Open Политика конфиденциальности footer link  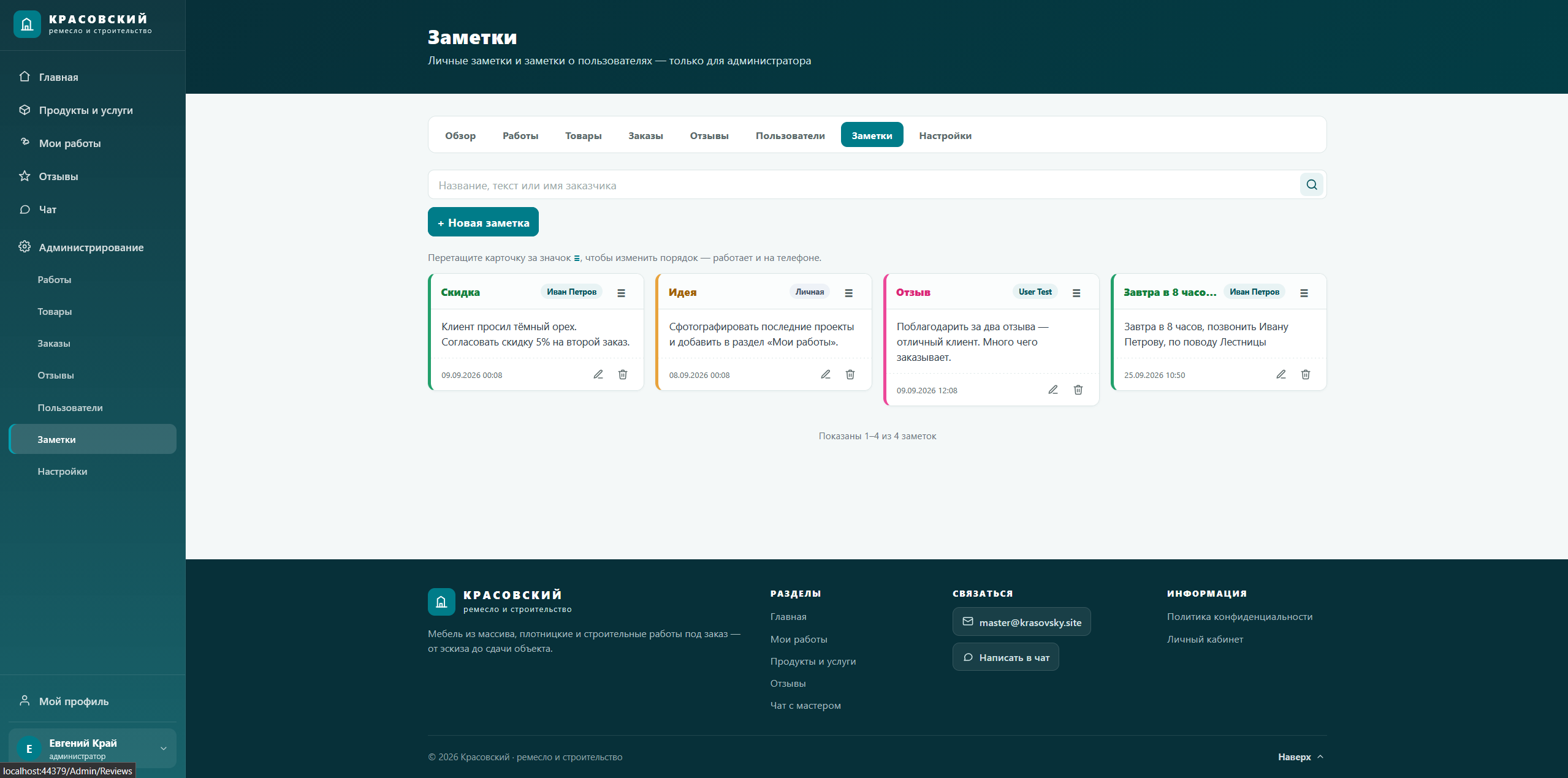pos(1239,617)
